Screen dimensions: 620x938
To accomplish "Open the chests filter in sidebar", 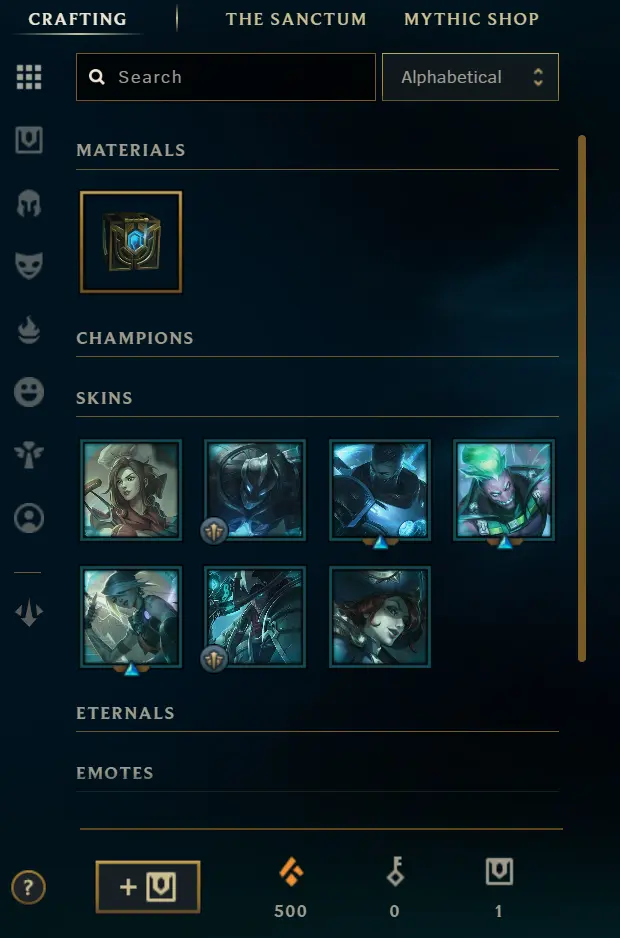I will click(x=29, y=141).
